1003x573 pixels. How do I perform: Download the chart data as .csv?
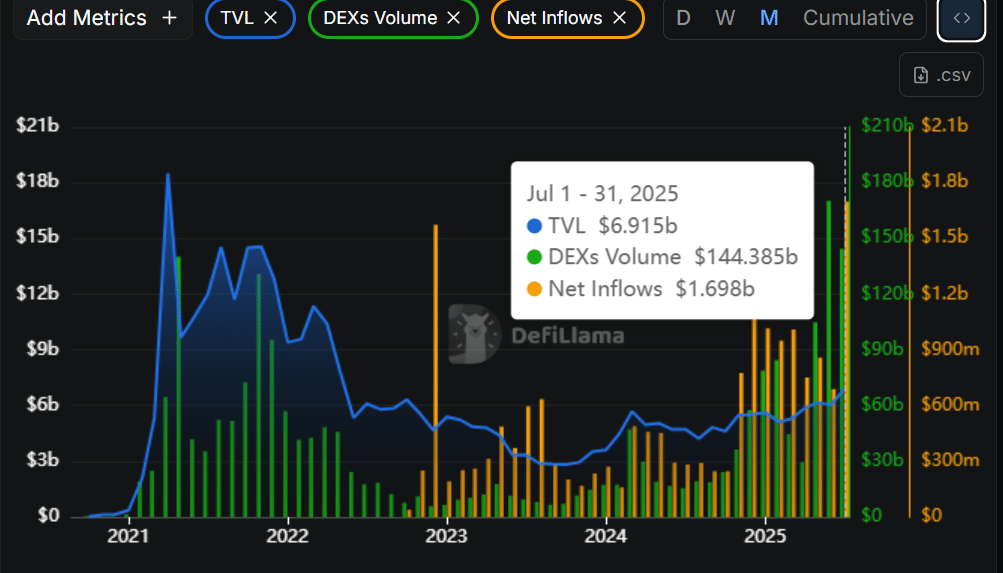(x=942, y=75)
